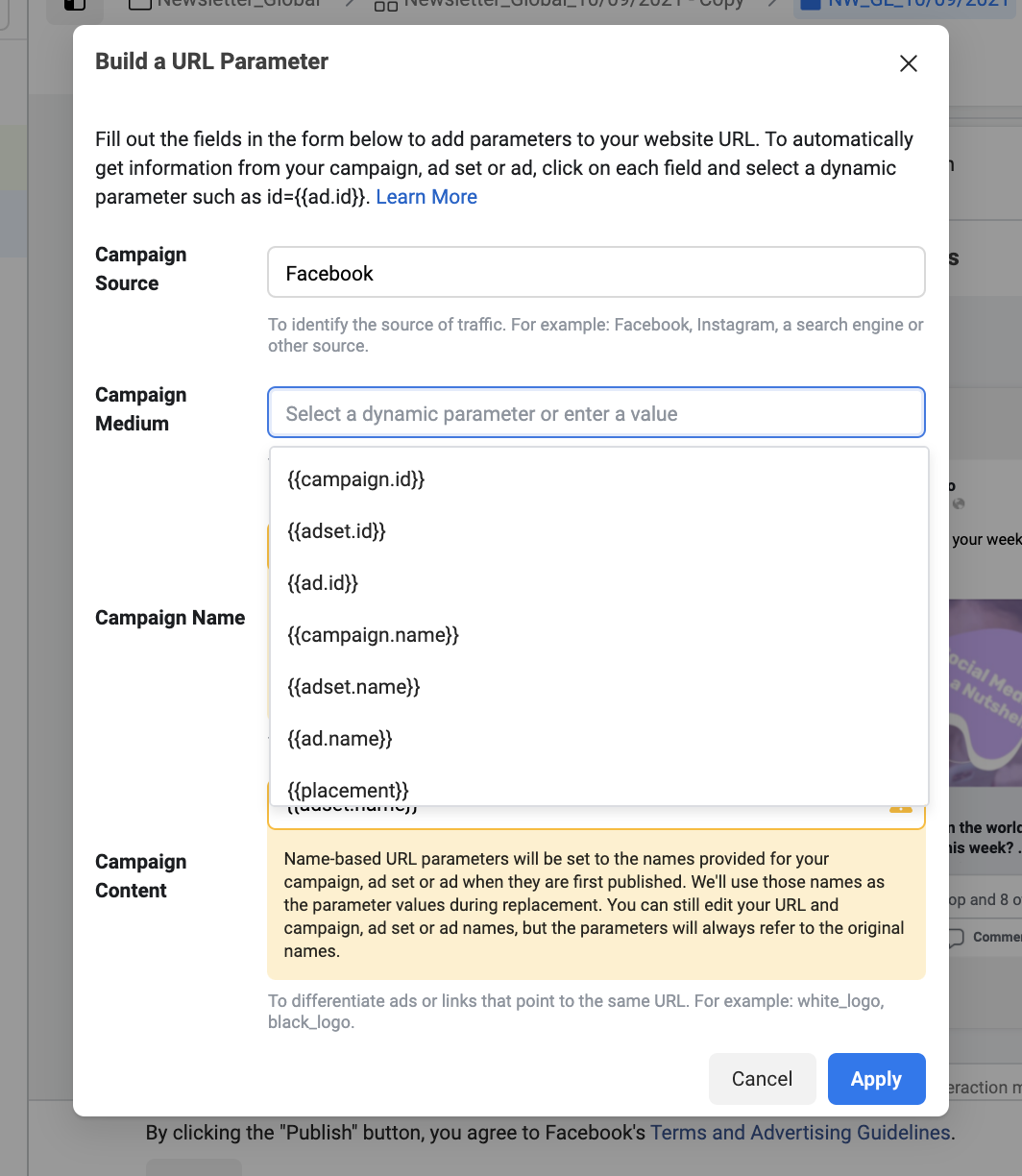Image resolution: width=1022 pixels, height=1176 pixels.
Task: Cancel the URL parameter dialog
Action: [762, 1078]
